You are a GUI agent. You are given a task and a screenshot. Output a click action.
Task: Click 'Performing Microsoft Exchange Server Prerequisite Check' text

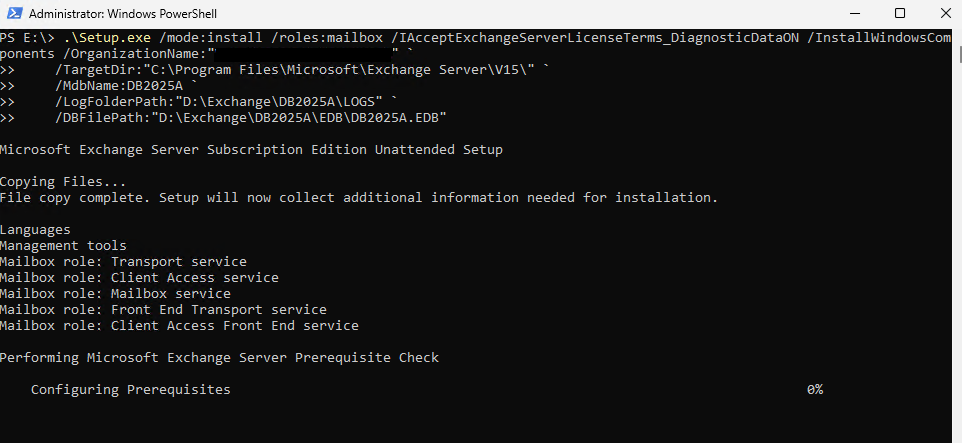(220, 358)
